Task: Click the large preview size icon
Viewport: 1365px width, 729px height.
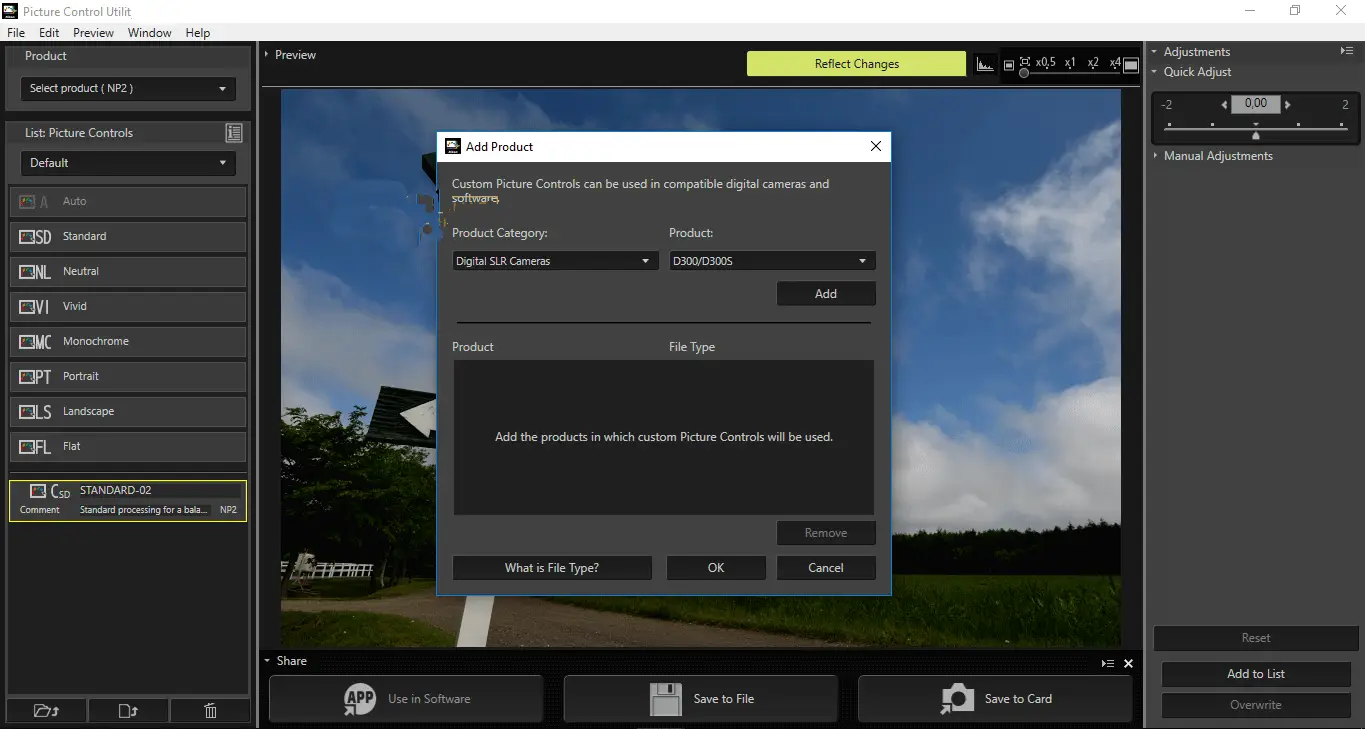Action: [x=1131, y=65]
